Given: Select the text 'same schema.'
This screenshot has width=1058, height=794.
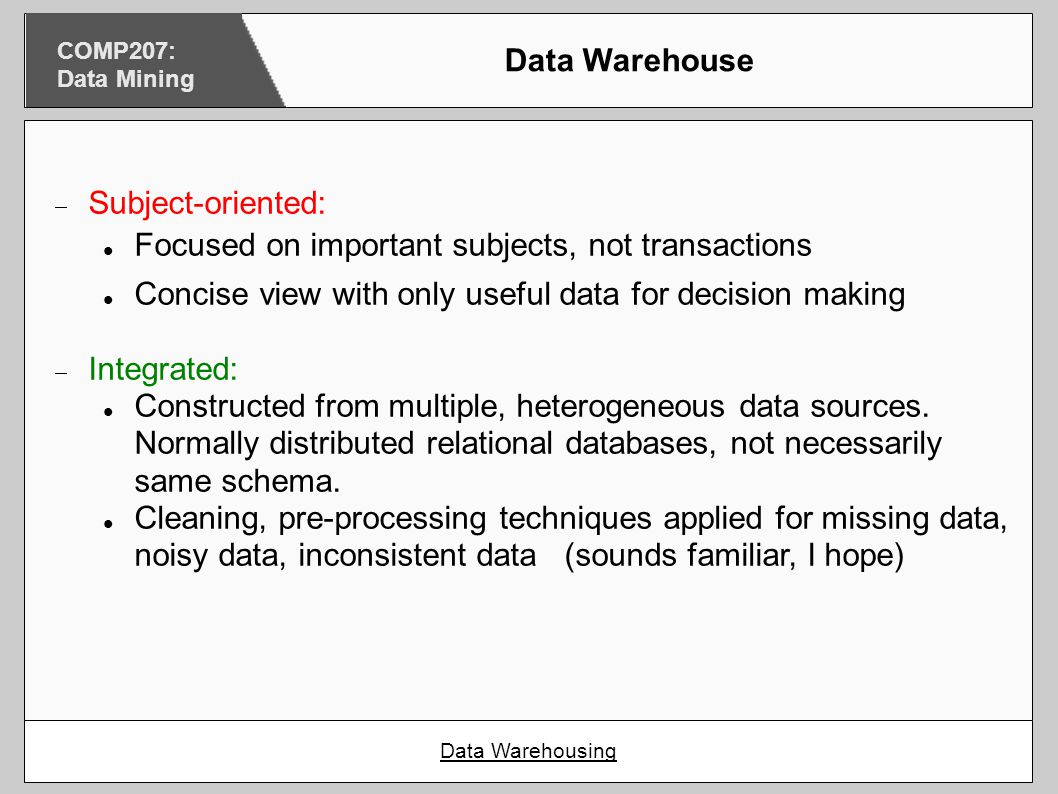Looking at the screenshot, I should 237,481.
